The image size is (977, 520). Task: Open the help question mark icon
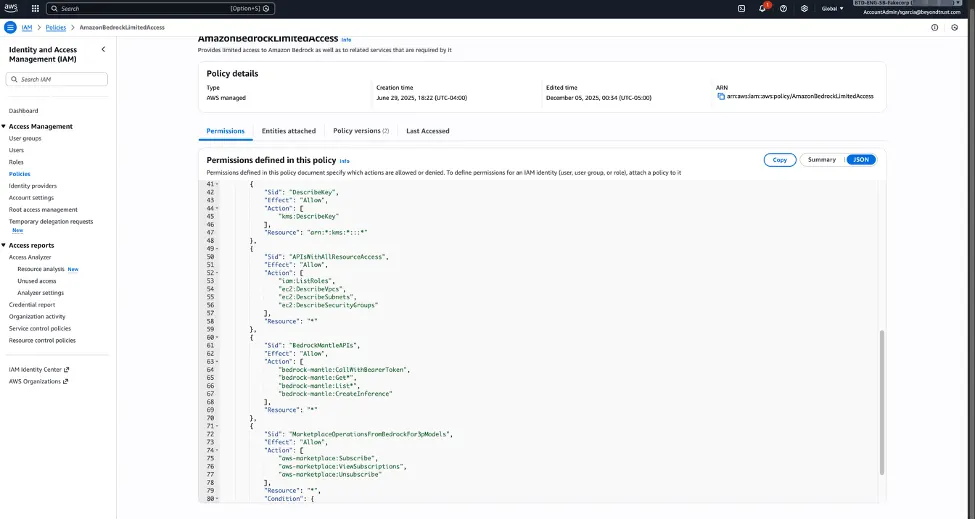point(783,9)
